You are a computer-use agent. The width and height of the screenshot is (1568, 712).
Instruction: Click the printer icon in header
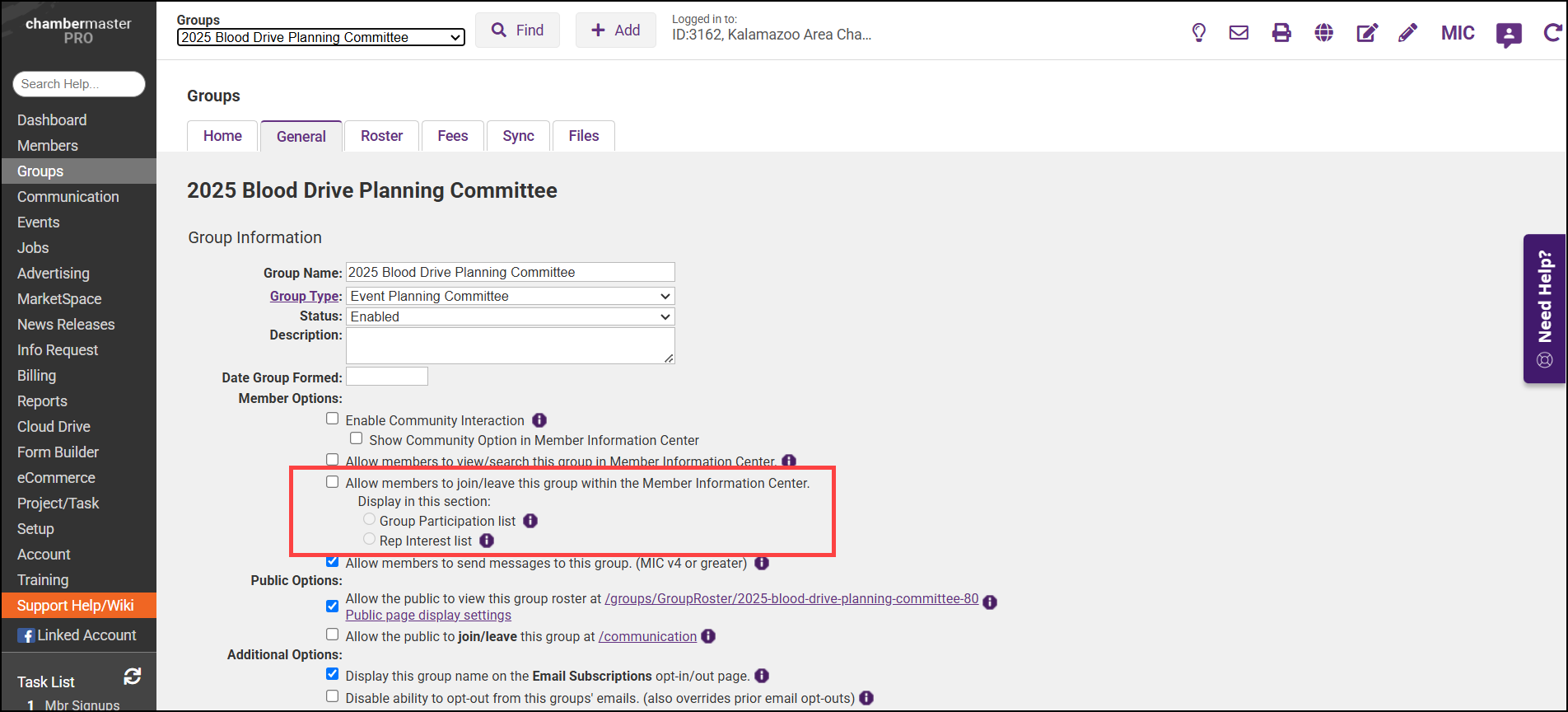(1281, 33)
